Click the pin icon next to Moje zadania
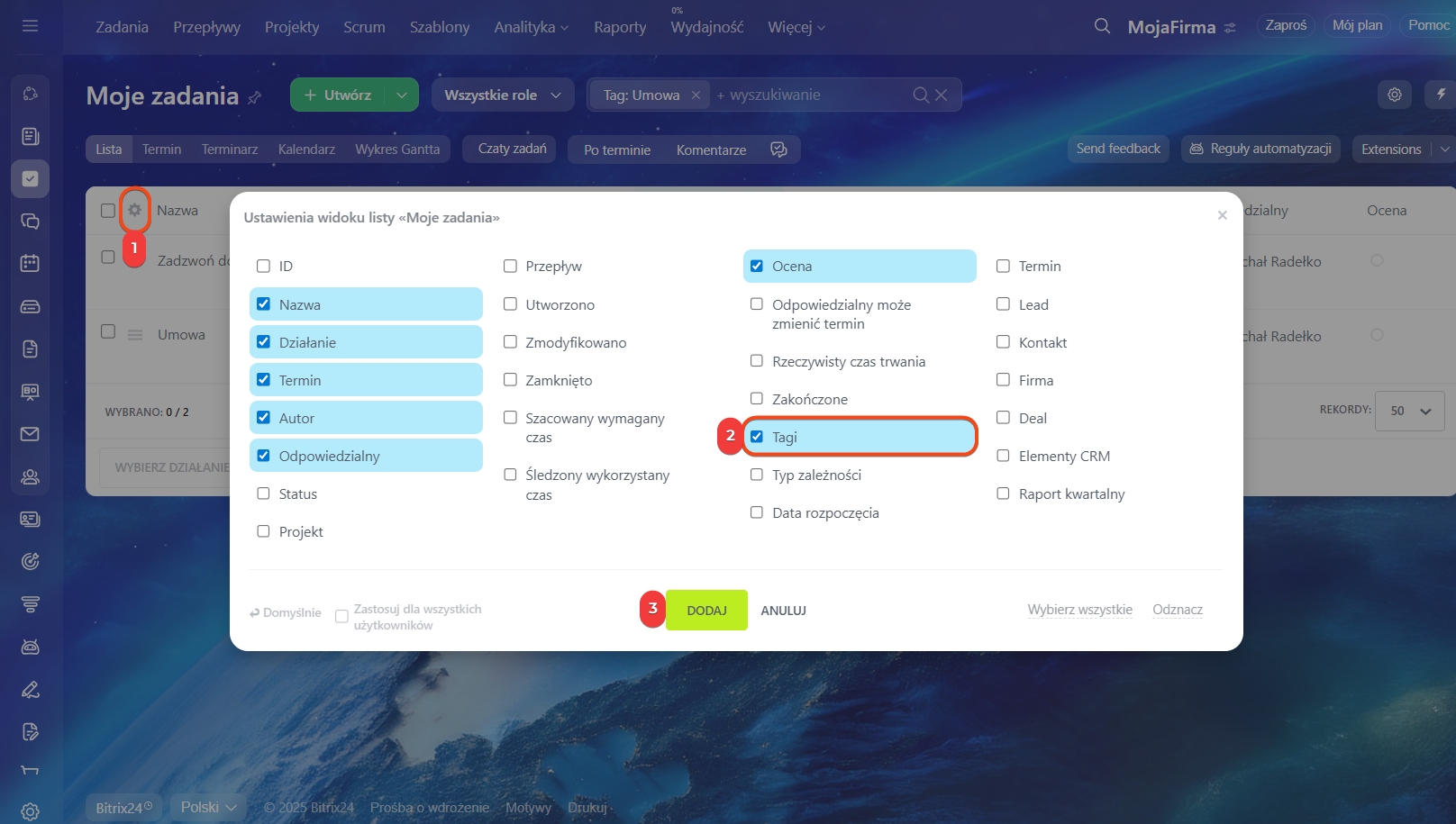1456x824 pixels. [x=255, y=96]
